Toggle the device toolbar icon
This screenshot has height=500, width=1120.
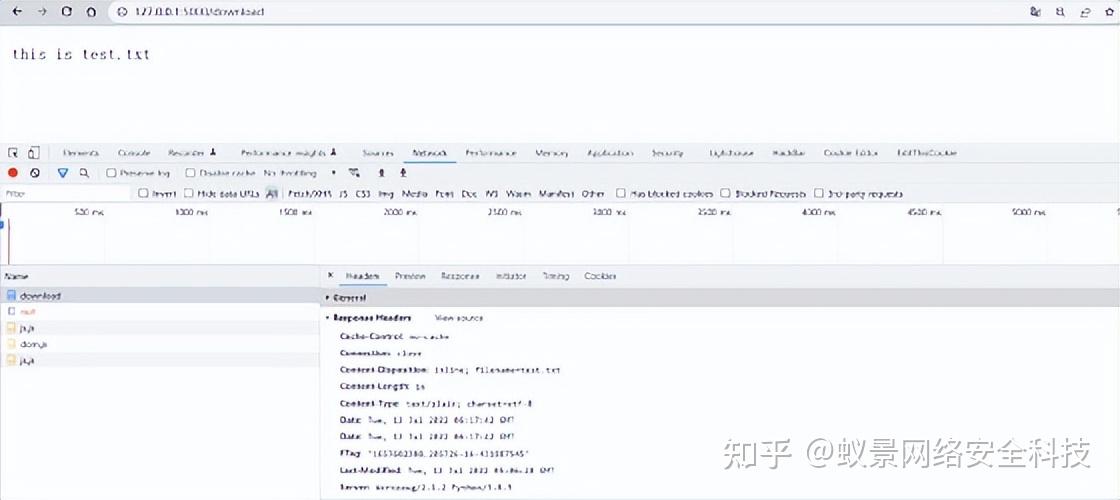pos(33,153)
